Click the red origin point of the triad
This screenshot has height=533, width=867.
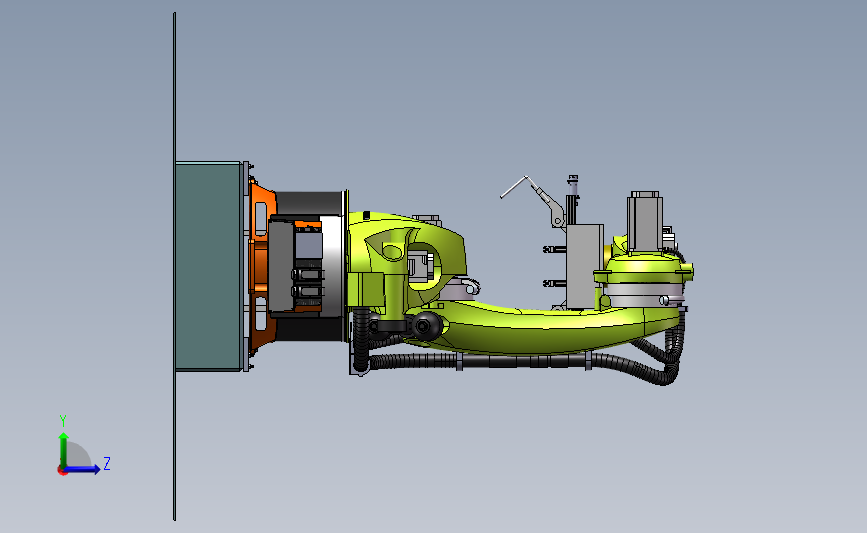tap(62, 471)
